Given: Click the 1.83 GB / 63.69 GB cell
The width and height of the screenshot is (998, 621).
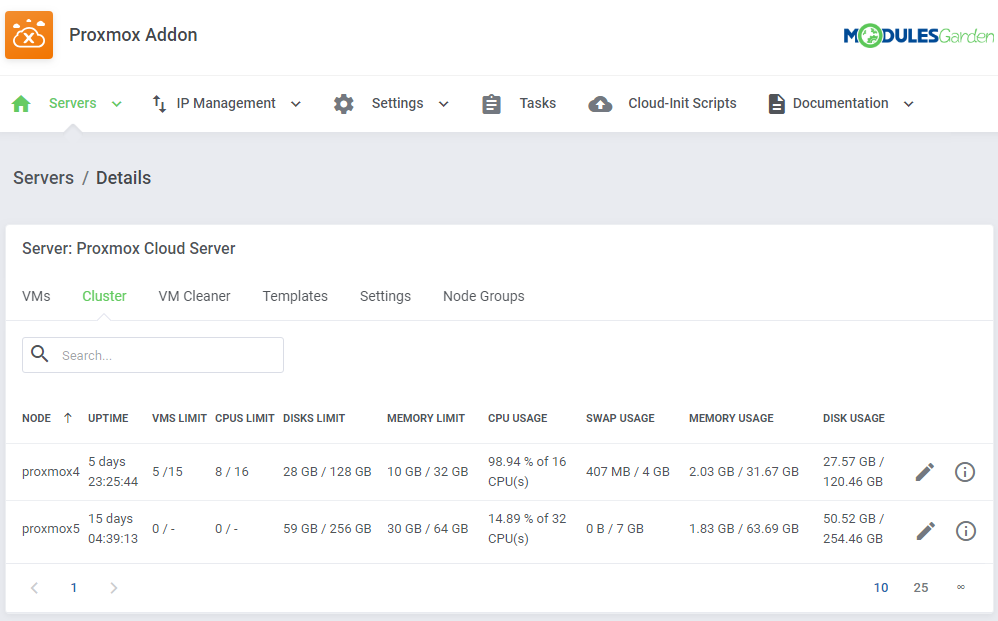Looking at the screenshot, I should [743, 529].
